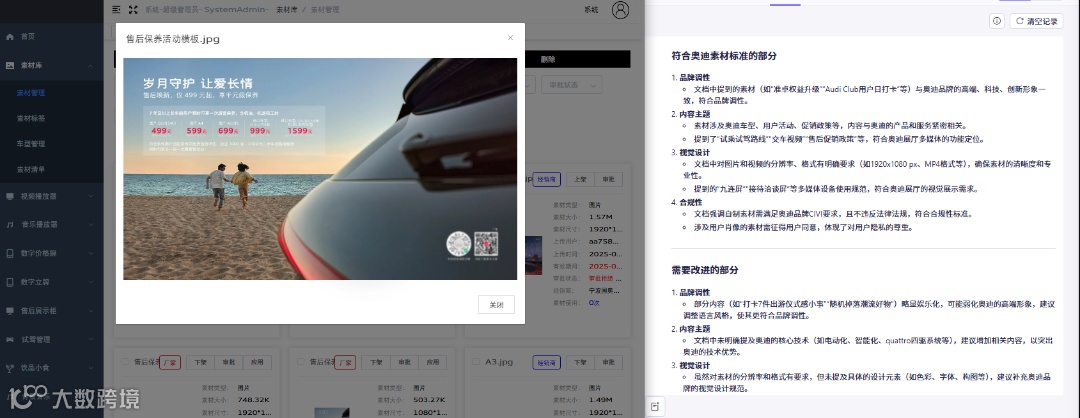Image resolution: width=1080 pixels, height=418 pixels.
Task: Open the user avatar profile icon
Action: click(x=621, y=10)
